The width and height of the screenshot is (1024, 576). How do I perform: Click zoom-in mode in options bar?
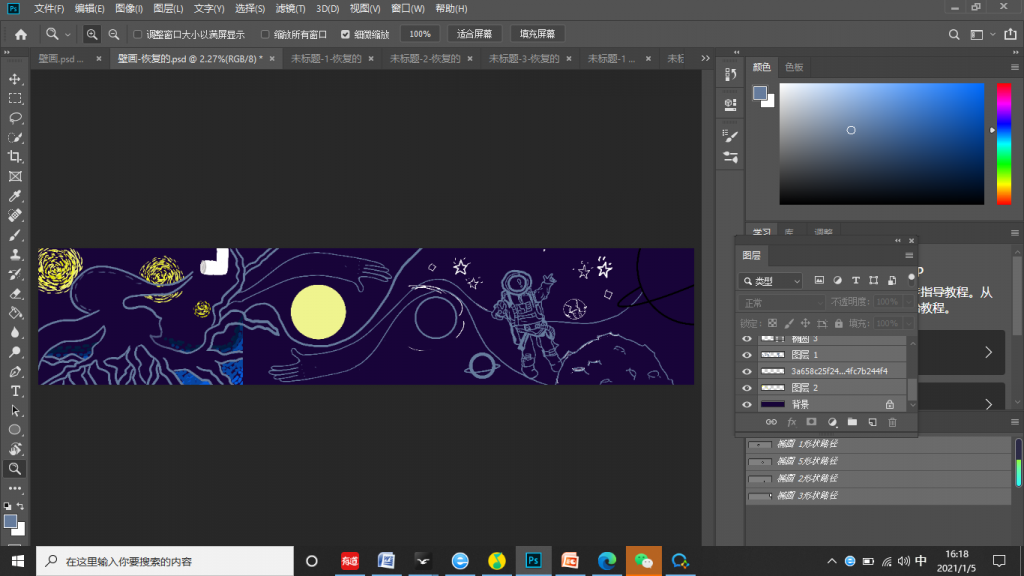(92, 34)
